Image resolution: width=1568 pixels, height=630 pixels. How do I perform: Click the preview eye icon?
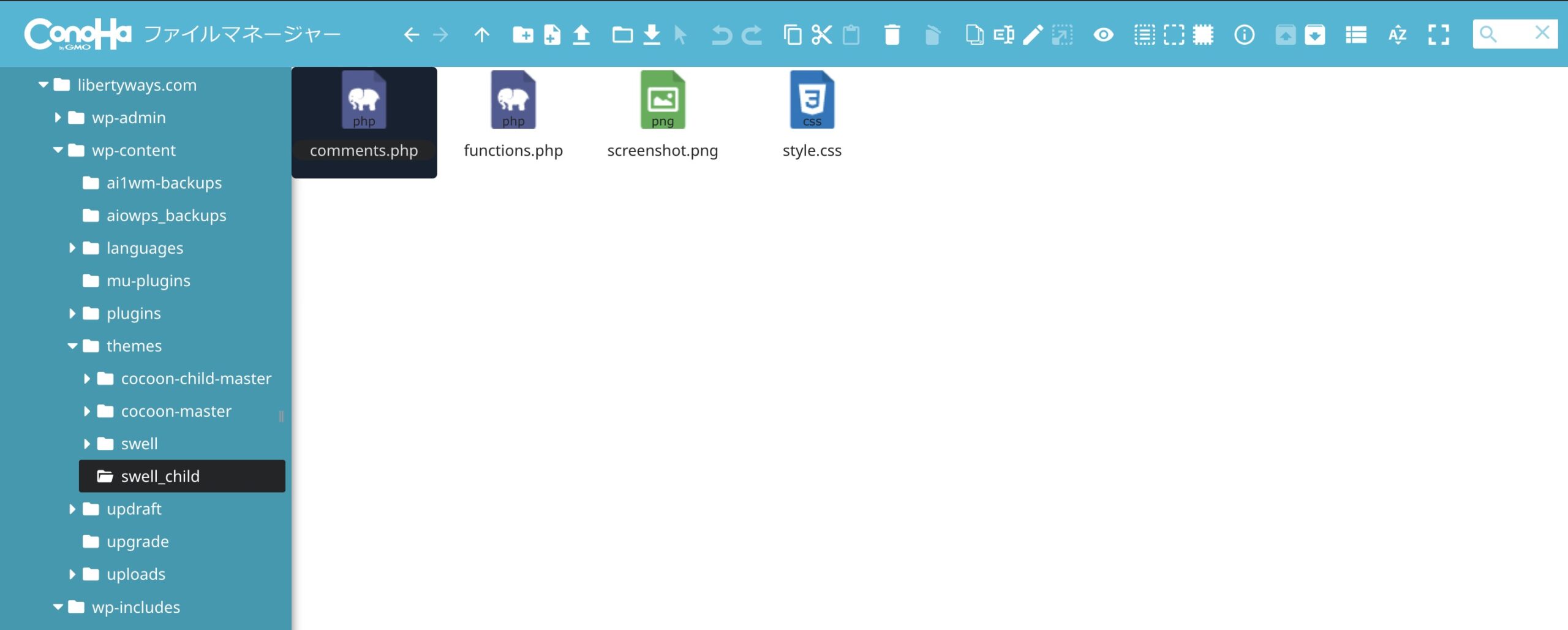pos(1104,35)
